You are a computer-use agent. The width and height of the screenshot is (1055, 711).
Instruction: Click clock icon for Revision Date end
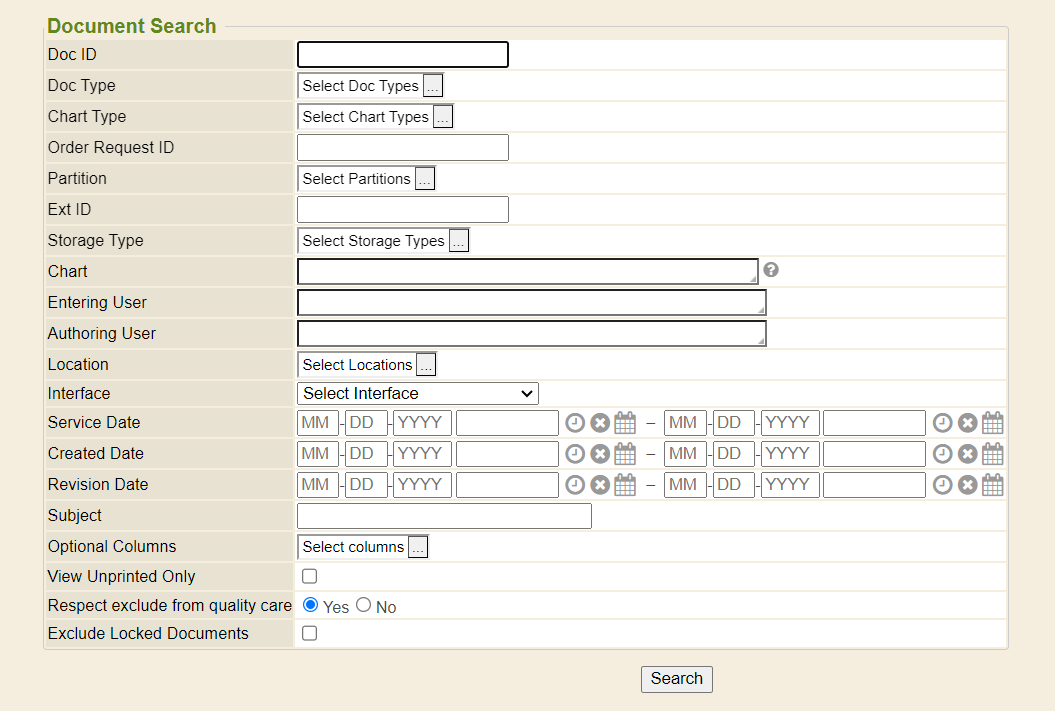pos(943,485)
